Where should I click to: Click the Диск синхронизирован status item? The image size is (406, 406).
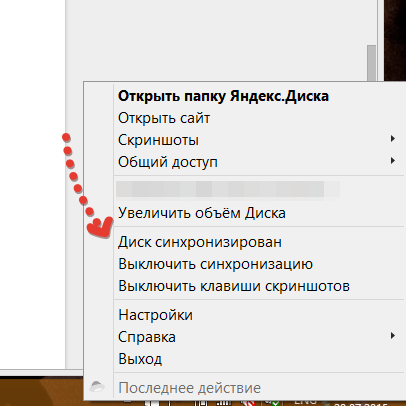pos(200,242)
